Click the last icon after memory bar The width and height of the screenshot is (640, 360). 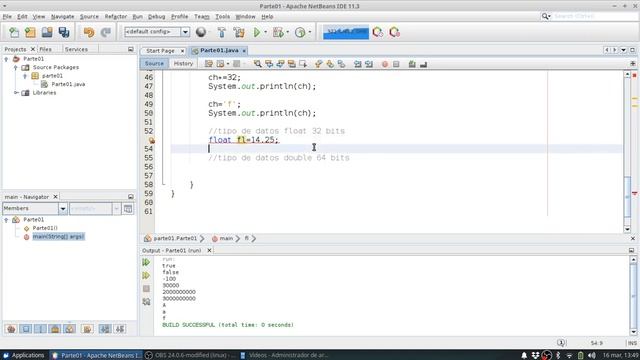(x=394, y=32)
